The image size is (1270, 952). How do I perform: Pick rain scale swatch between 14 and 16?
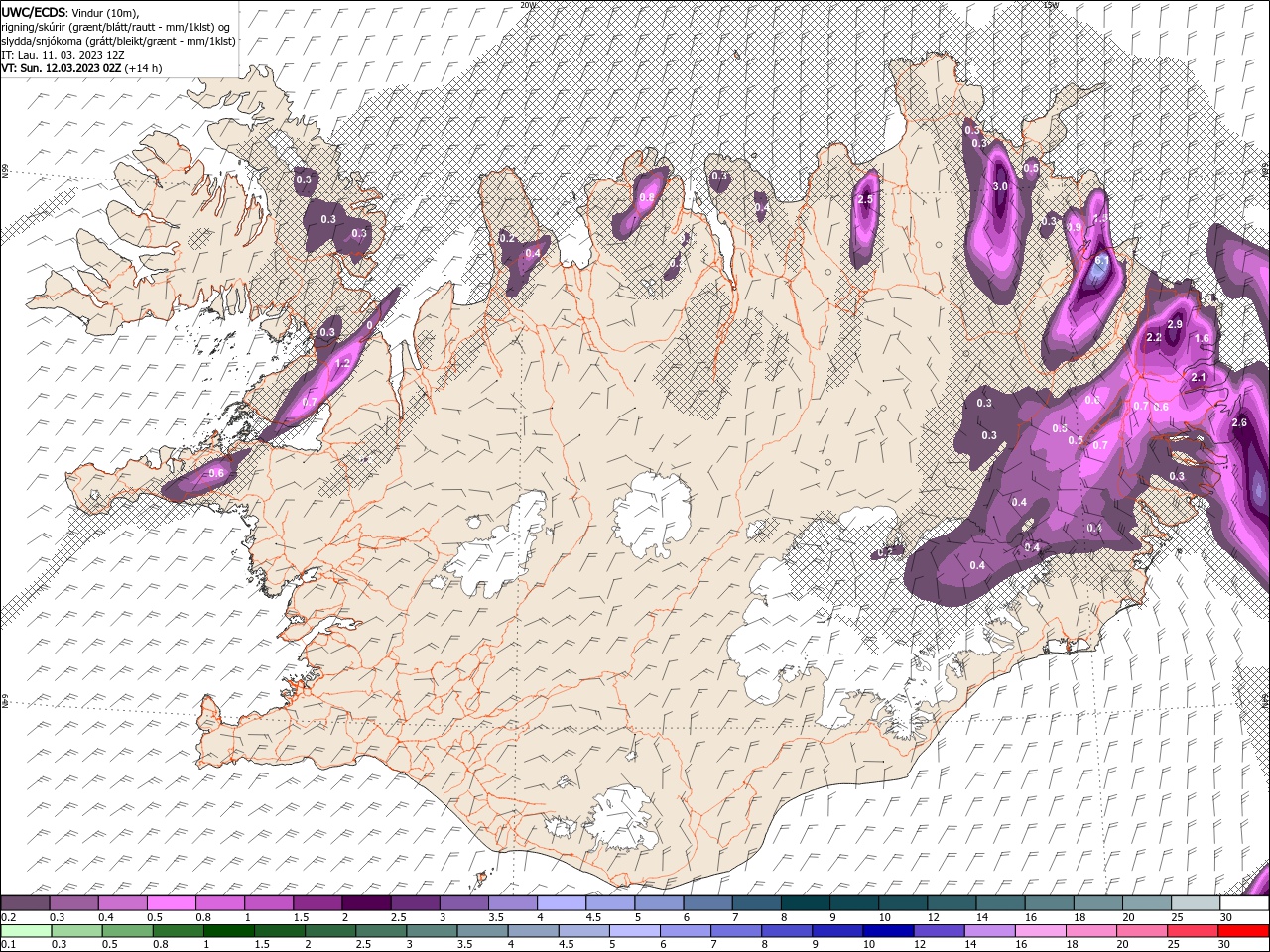pos(989,931)
